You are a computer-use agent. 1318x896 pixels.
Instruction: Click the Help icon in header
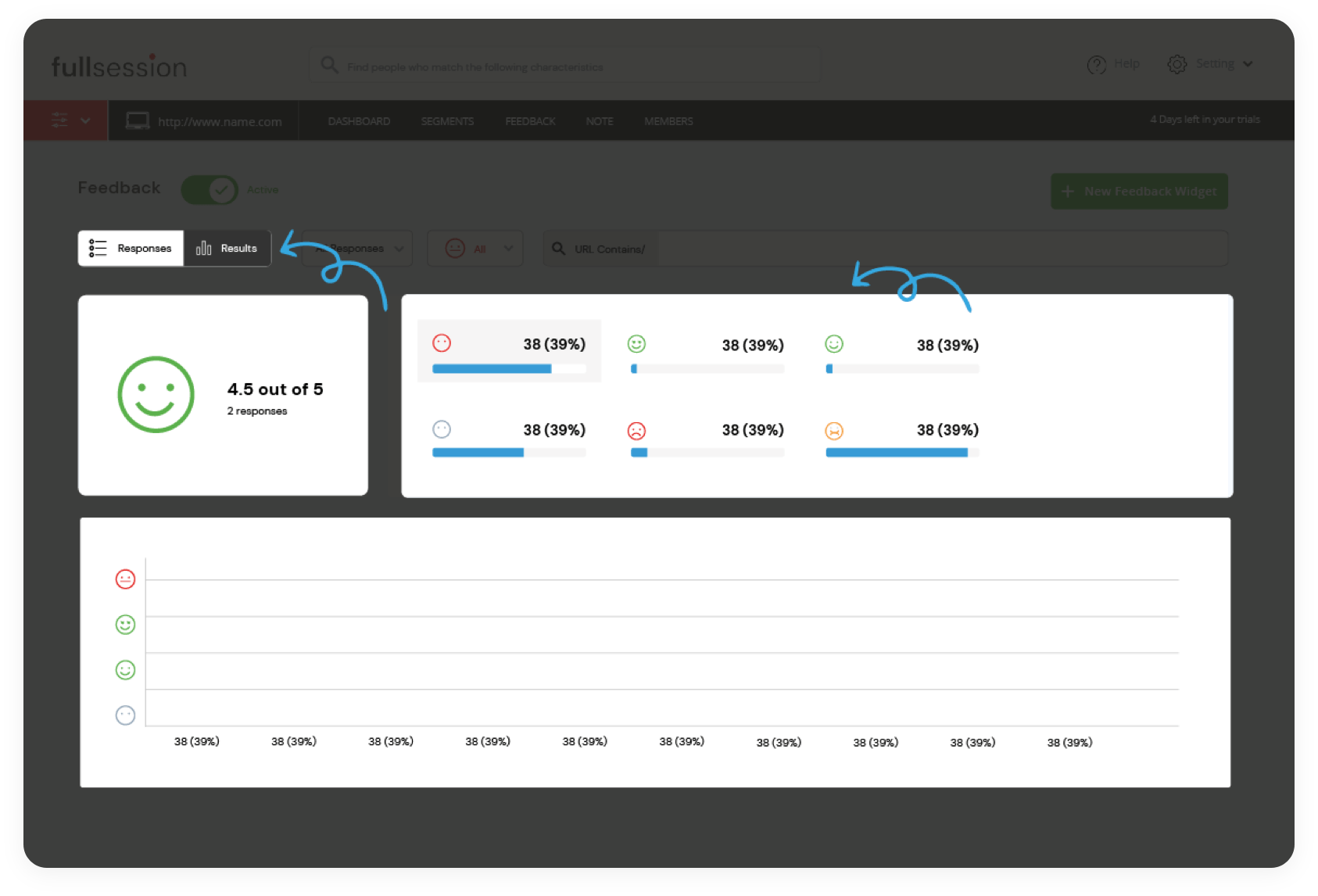pos(1097,64)
